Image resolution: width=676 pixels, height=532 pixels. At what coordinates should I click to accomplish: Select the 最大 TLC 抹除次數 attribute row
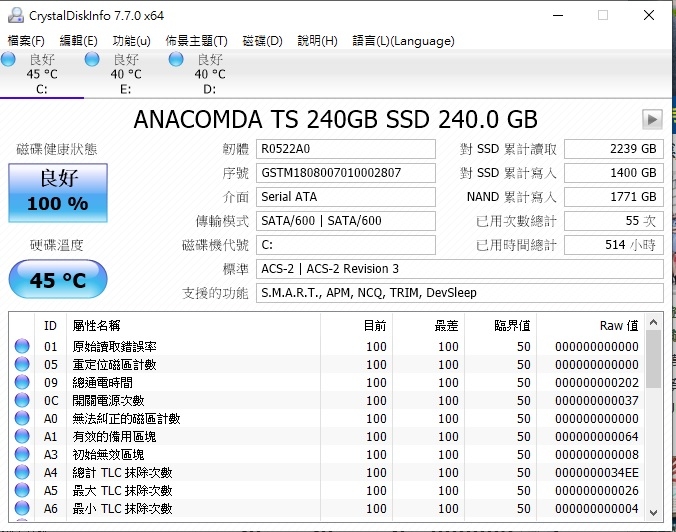click(327, 490)
